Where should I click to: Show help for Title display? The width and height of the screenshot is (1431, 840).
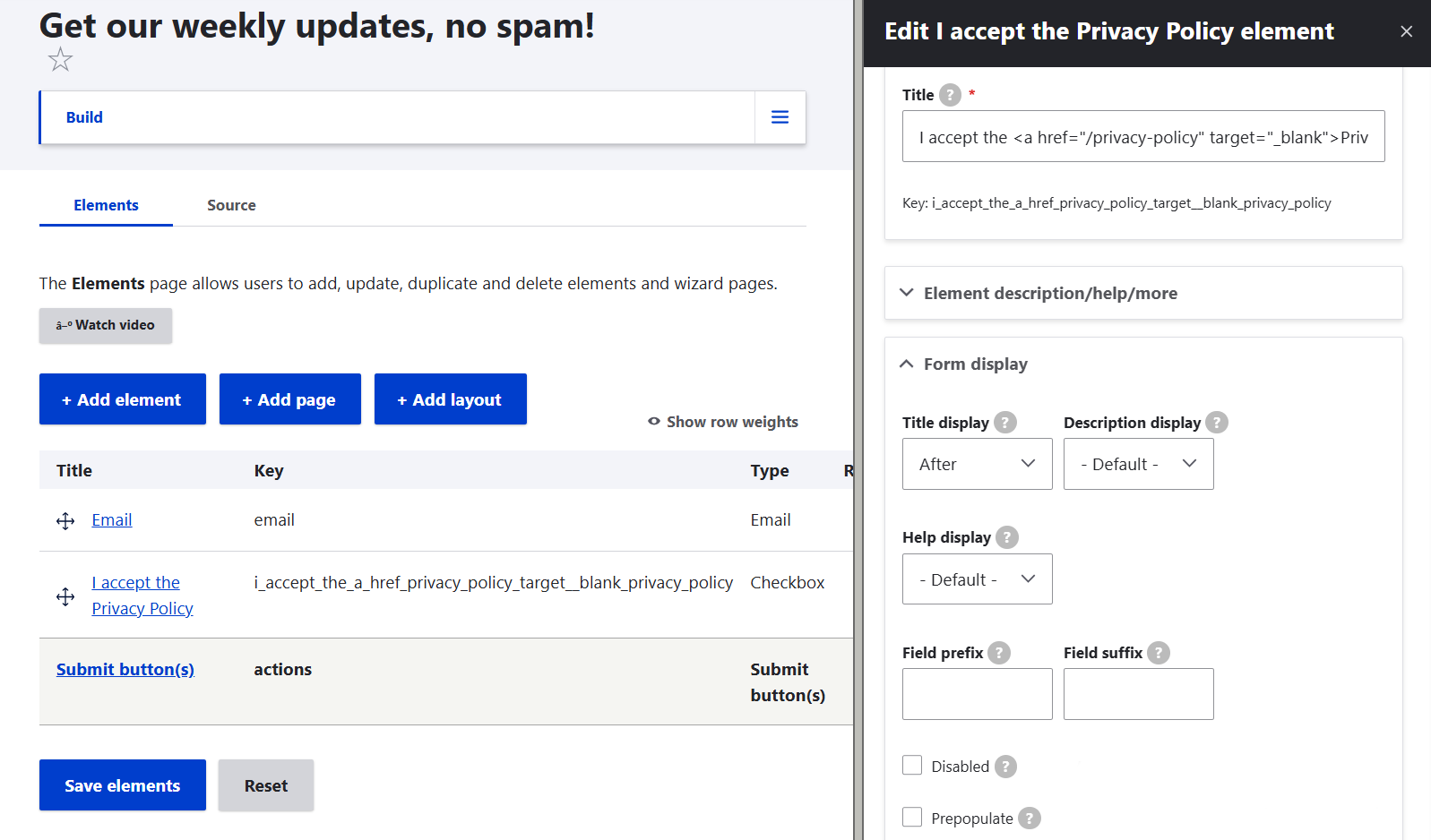point(1005,423)
